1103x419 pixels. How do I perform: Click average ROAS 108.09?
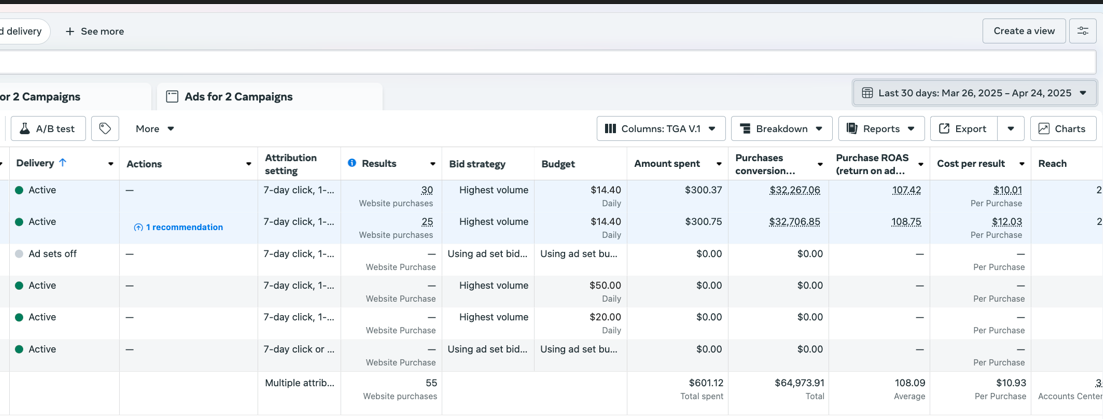click(x=910, y=383)
